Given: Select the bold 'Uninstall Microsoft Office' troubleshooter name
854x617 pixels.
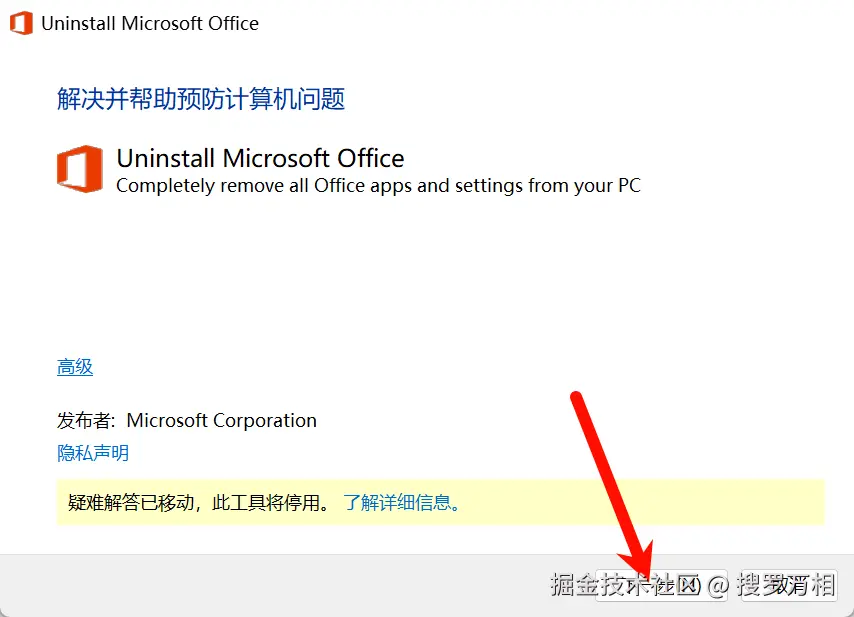Looking at the screenshot, I should (x=260, y=158).
